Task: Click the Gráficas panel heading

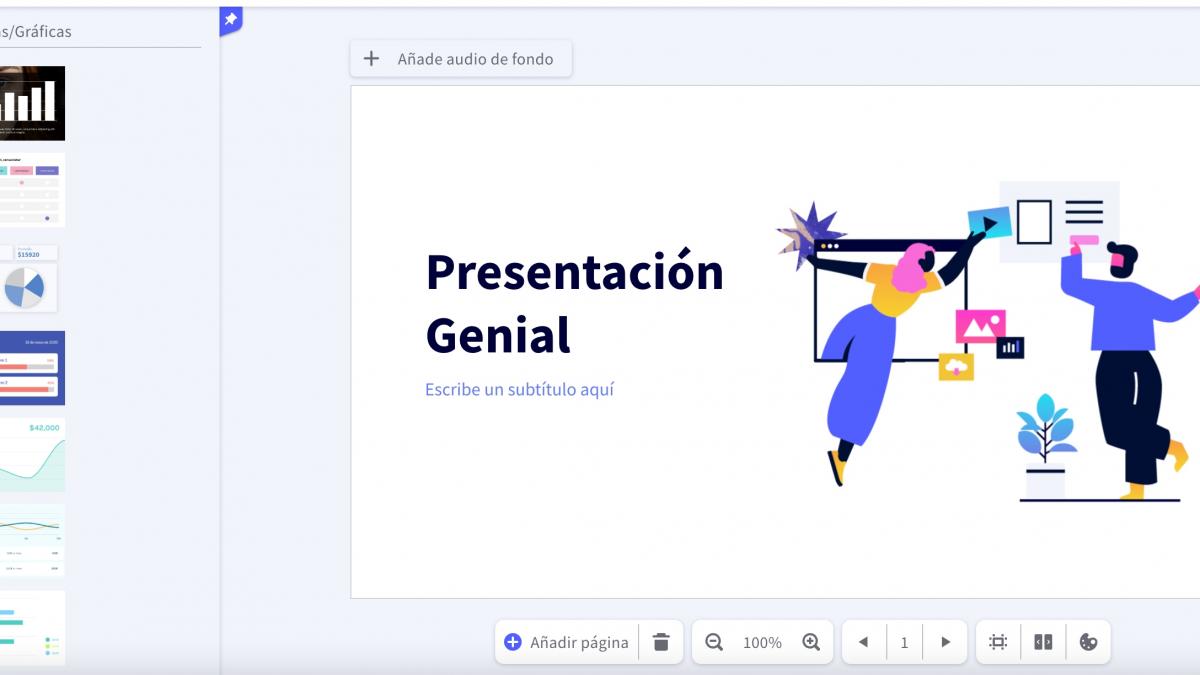Action: (36, 31)
